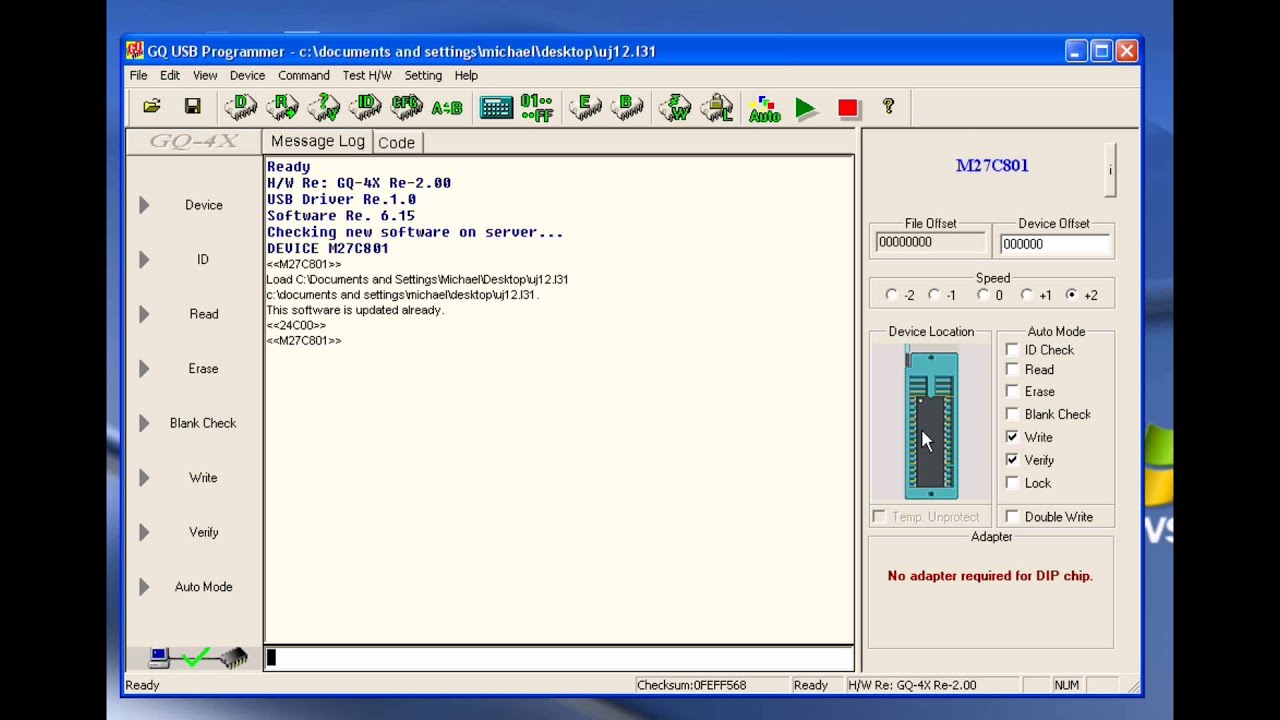Enable the ID Check checkbox
The height and width of the screenshot is (720, 1280).
pos(1012,350)
